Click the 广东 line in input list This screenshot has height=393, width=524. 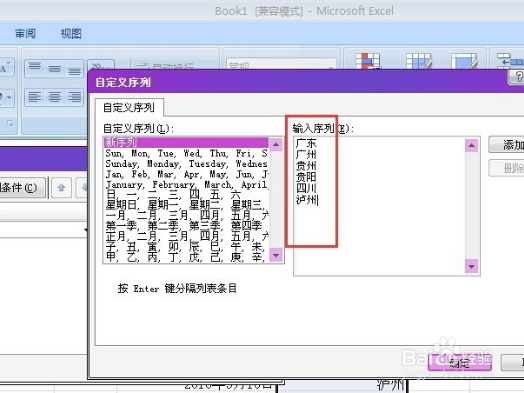tap(306, 143)
